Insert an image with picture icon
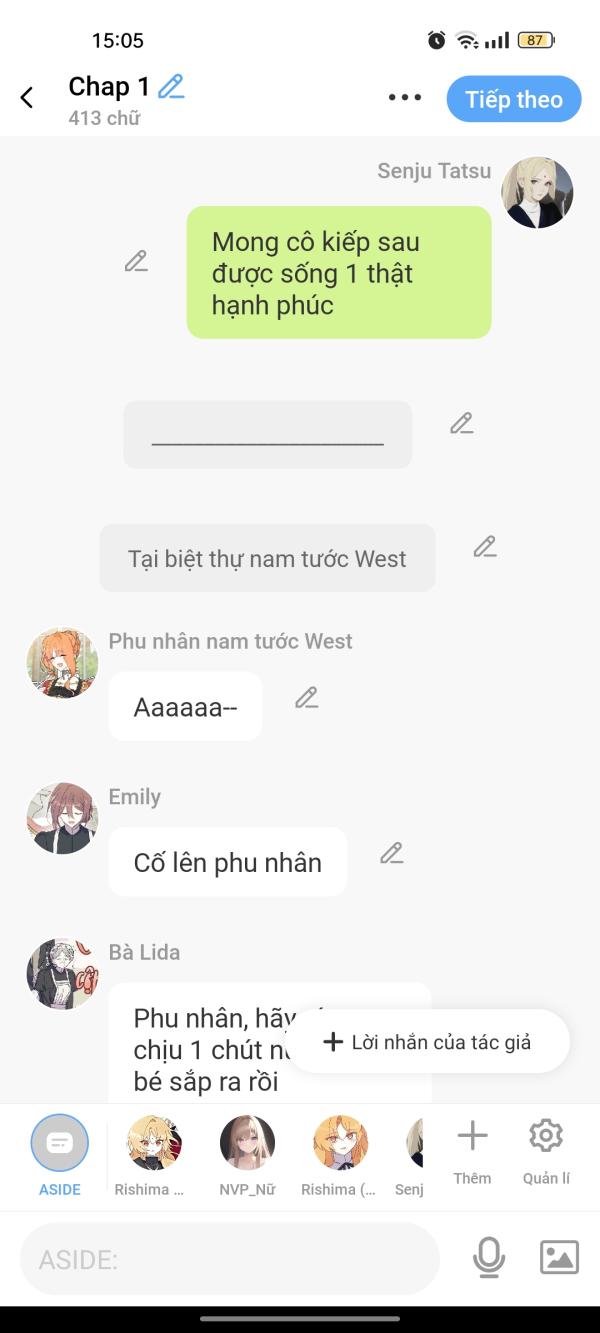This screenshot has width=600, height=1333. coord(559,1257)
